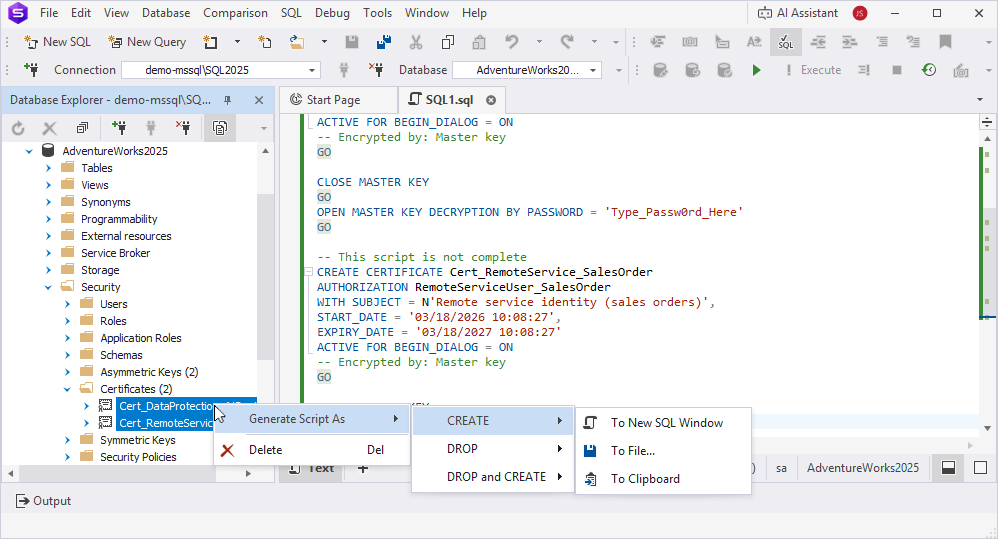998x539 pixels.
Task: Open the Tools menu
Action: coord(377,13)
